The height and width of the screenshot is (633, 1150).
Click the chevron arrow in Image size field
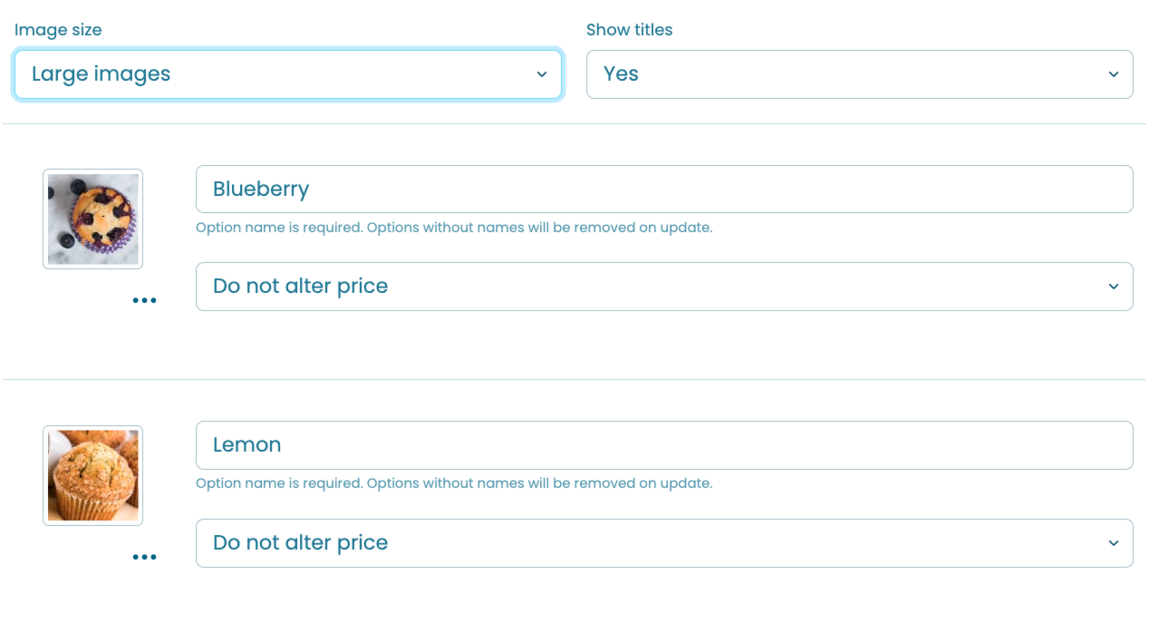541,74
